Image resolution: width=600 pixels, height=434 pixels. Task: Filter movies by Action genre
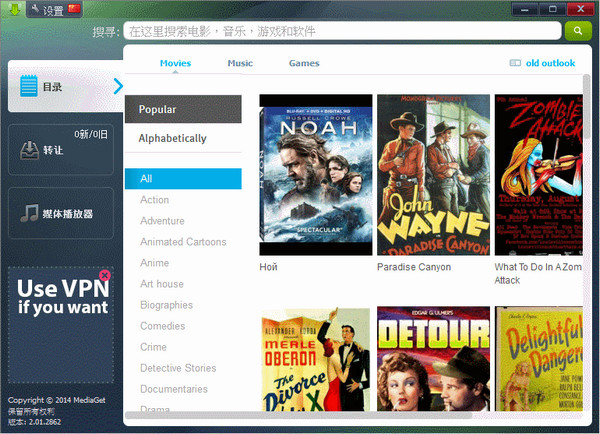tap(155, 200)
